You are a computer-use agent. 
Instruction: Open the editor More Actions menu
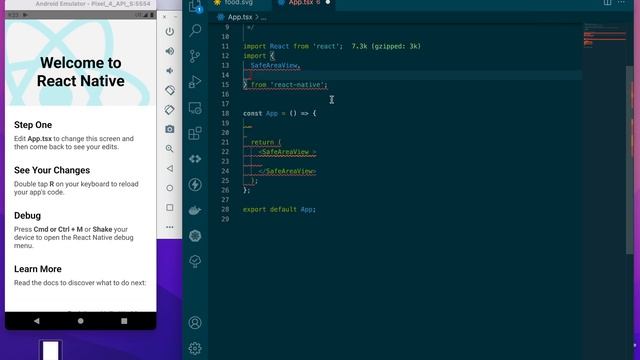(x=621, y=2)
